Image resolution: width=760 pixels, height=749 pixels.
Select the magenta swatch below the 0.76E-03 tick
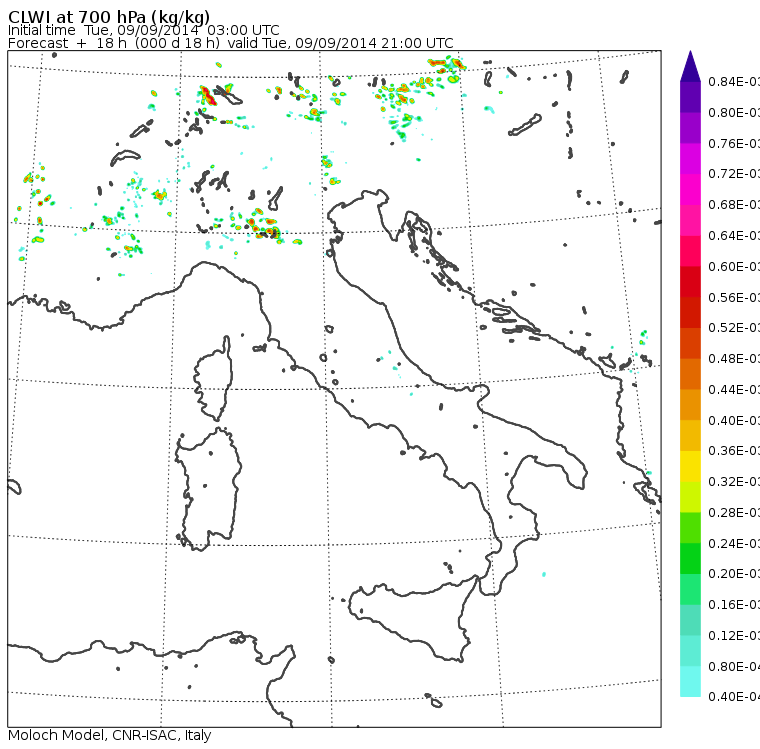[x=690, y=159]
